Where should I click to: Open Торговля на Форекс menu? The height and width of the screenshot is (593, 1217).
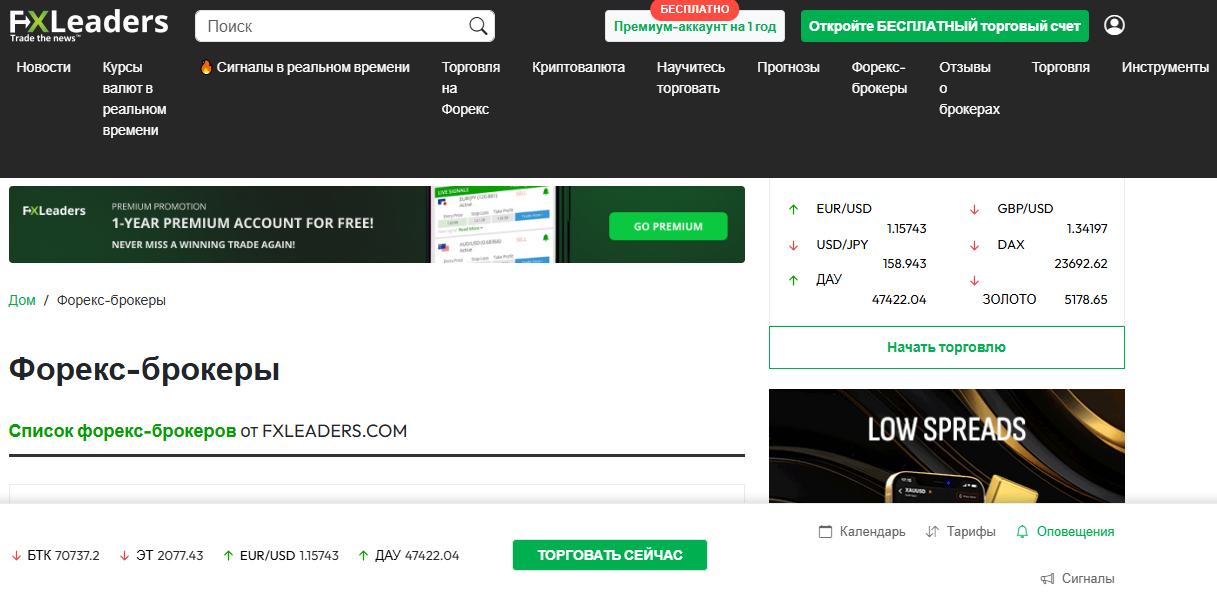[x=471, y=88]
